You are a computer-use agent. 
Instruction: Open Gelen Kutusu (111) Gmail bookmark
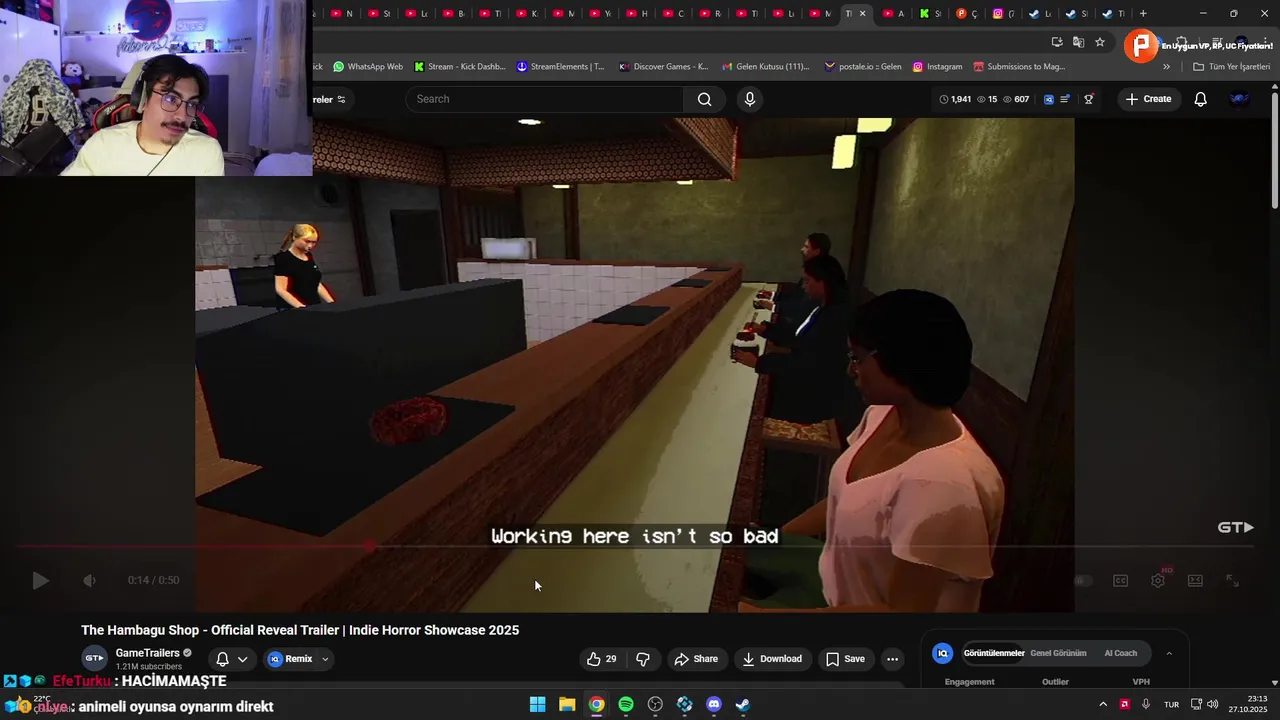coord(765,67)
